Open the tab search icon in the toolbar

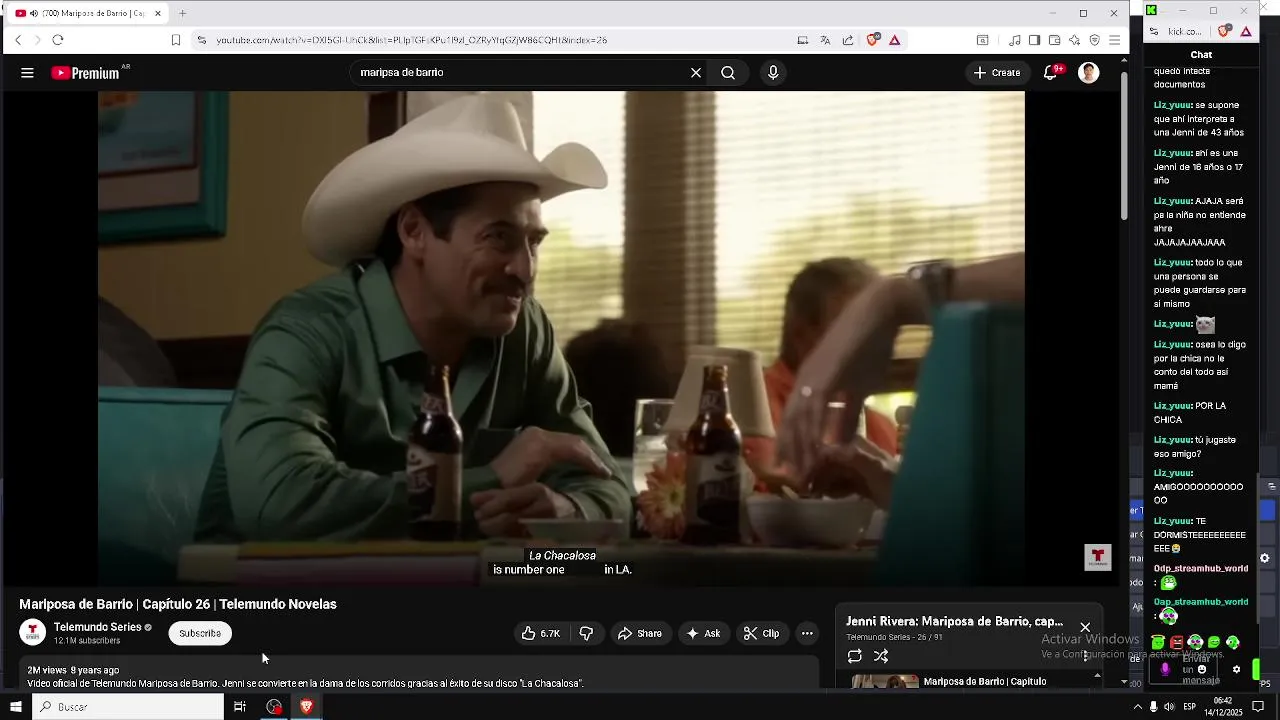pyautogui.click(x=982, y=40)
